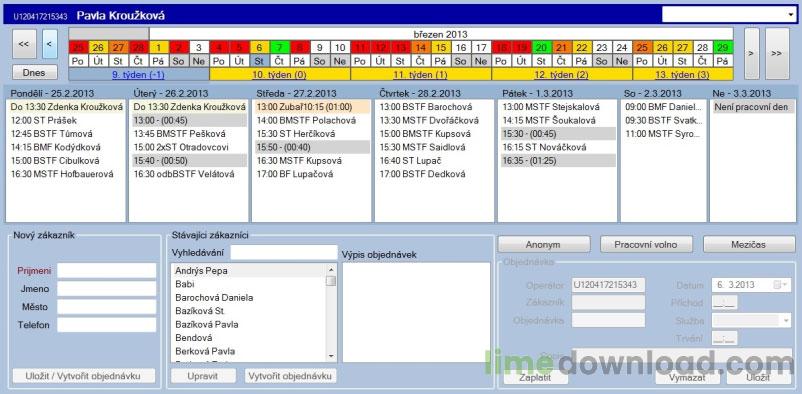Open Monday appointment 12:00 ST Prášek
802x394 pixels.
click(65, 121)
